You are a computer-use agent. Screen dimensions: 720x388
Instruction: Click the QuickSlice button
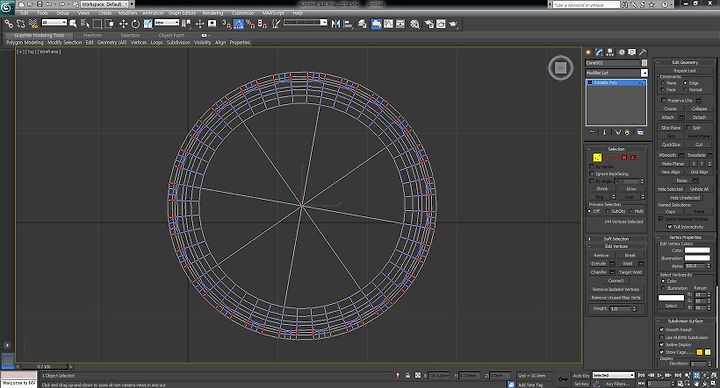(670, 145)
